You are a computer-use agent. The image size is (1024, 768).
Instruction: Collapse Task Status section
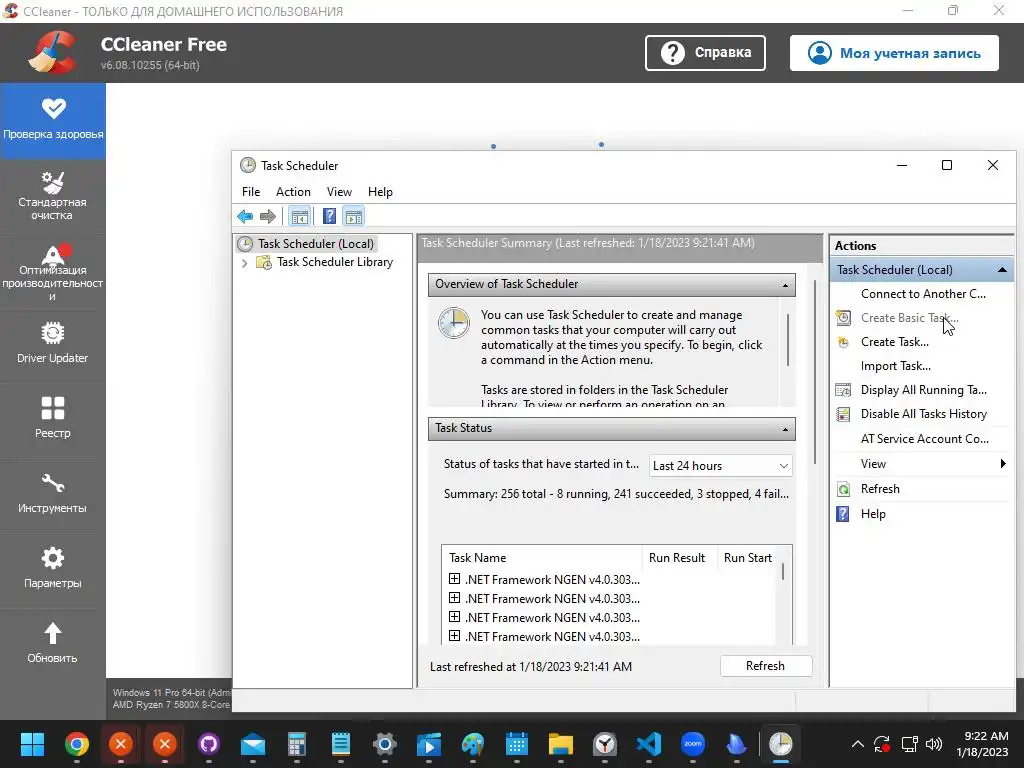[785, 429]
